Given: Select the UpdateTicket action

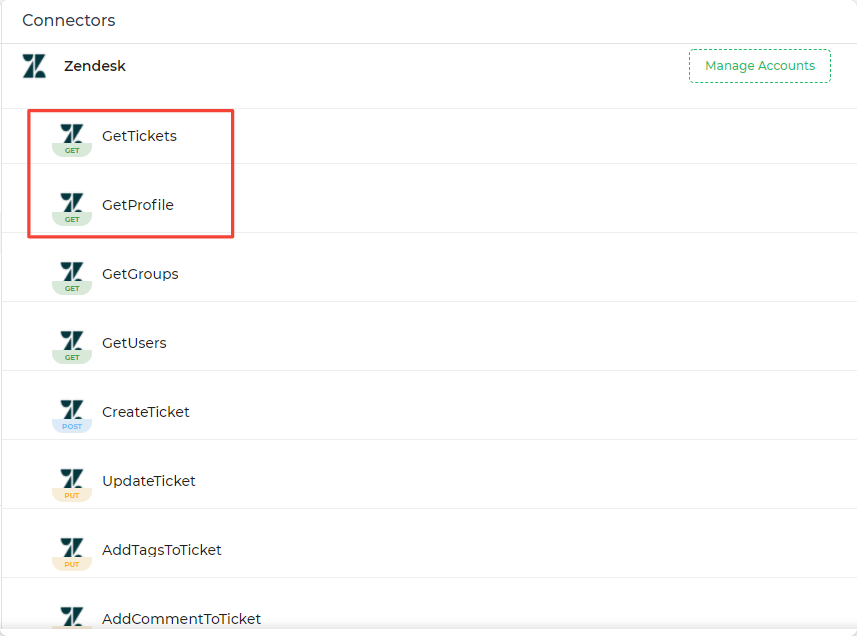Looking at the screenshot, I should tap(149, 481).
